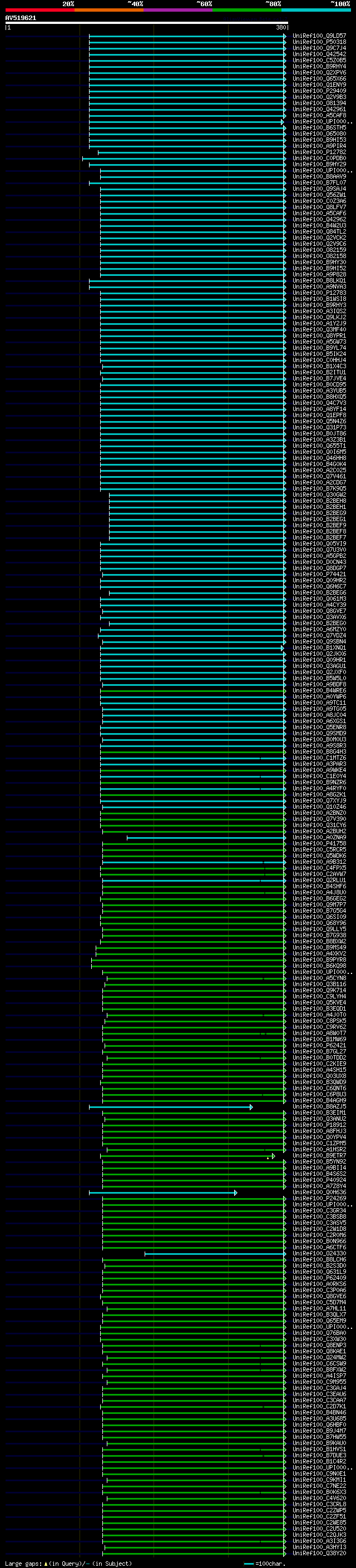Click the label UniRef100_B9PYR8
Viewport: 356px width, 1568px height.
[x=319, y=960]
